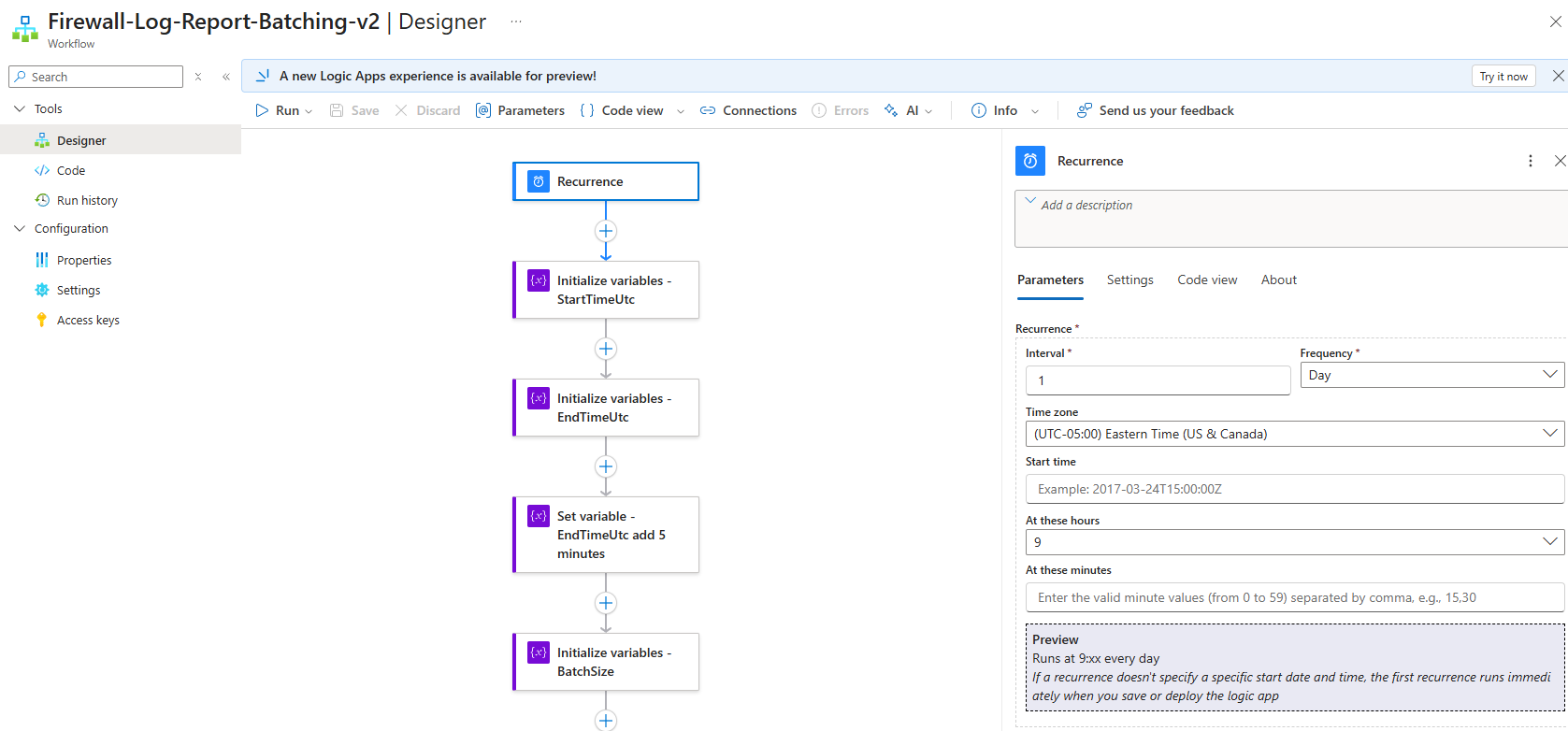
Task: Open the At these hours dropdown
Action: 1294,542
